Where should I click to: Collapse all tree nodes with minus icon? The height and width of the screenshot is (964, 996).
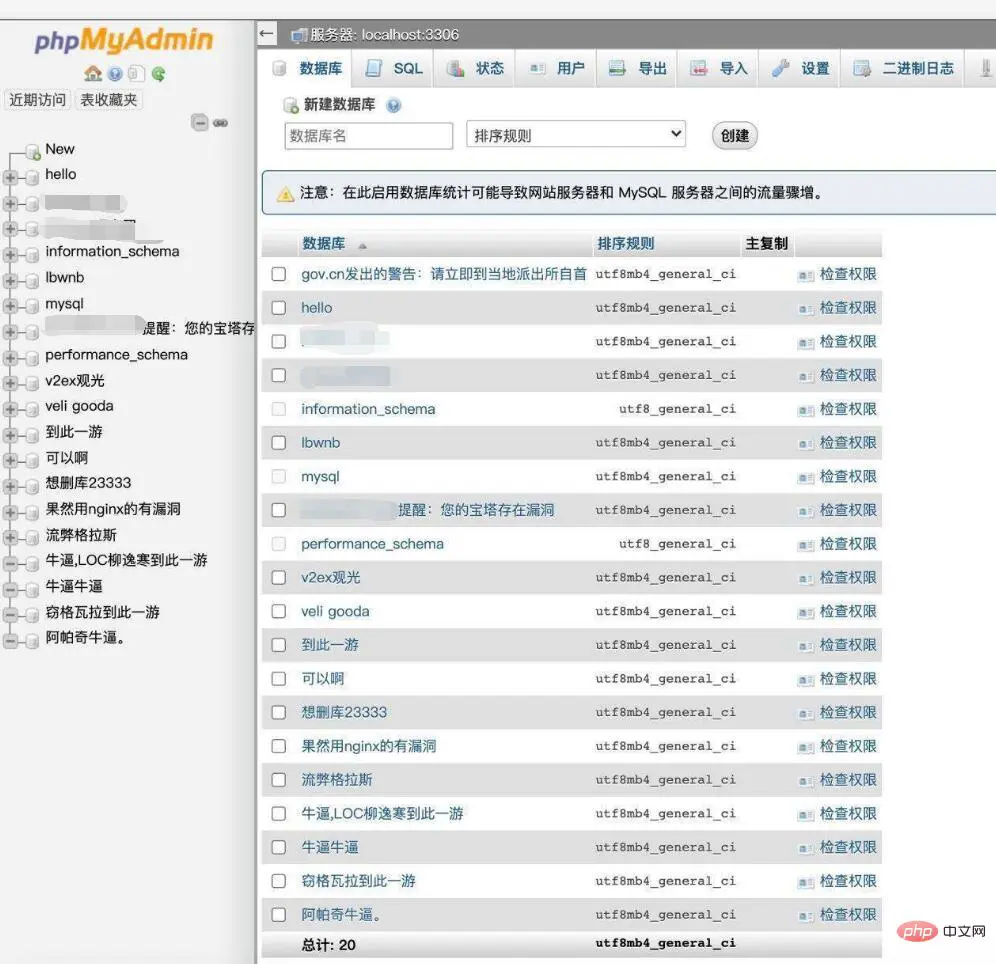pos(200,123)
